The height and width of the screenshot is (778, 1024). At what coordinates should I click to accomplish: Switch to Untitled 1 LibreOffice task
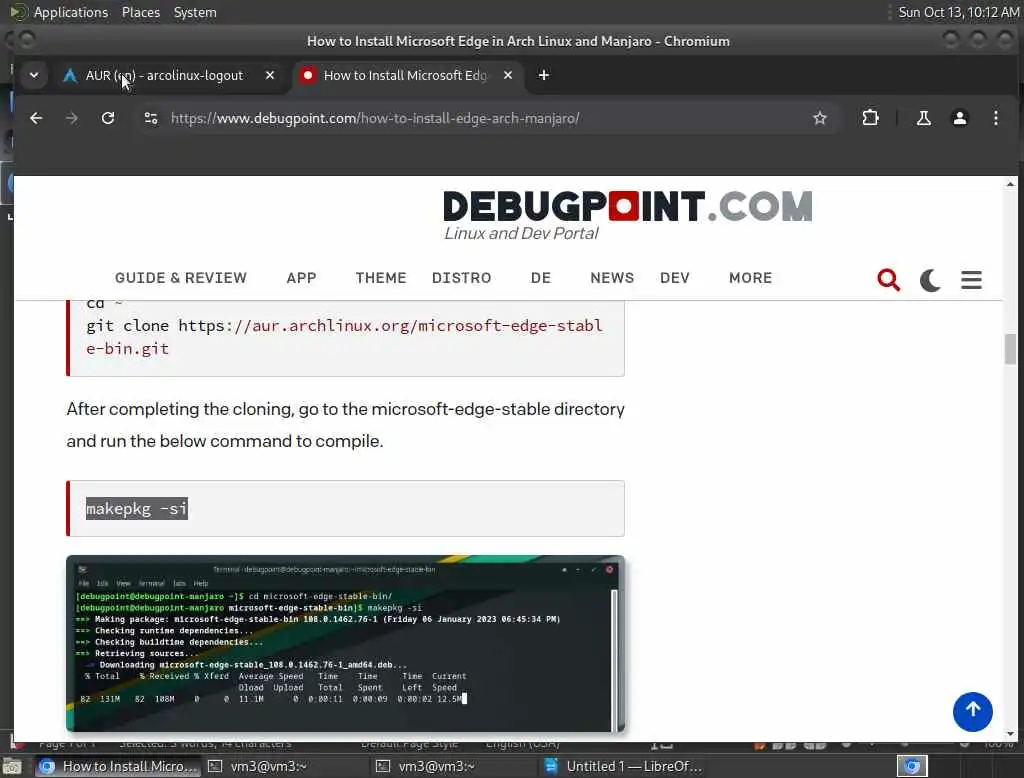tap(624, 766)
